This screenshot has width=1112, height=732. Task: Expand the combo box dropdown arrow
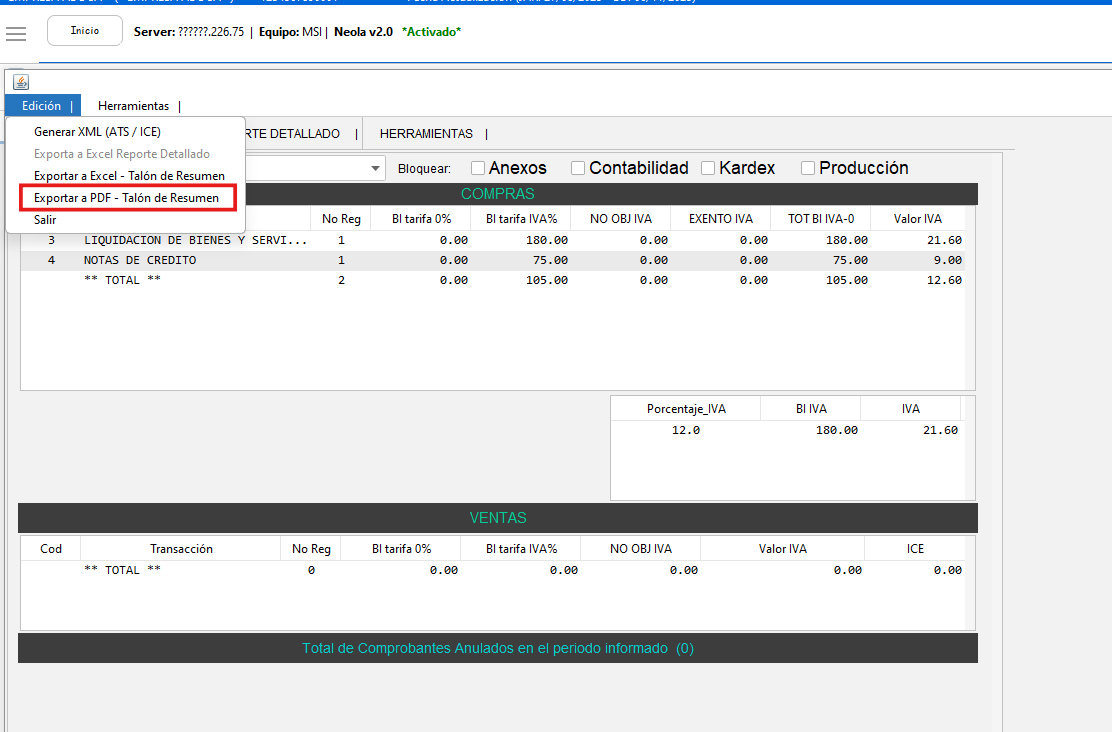[x=376, y=168]
